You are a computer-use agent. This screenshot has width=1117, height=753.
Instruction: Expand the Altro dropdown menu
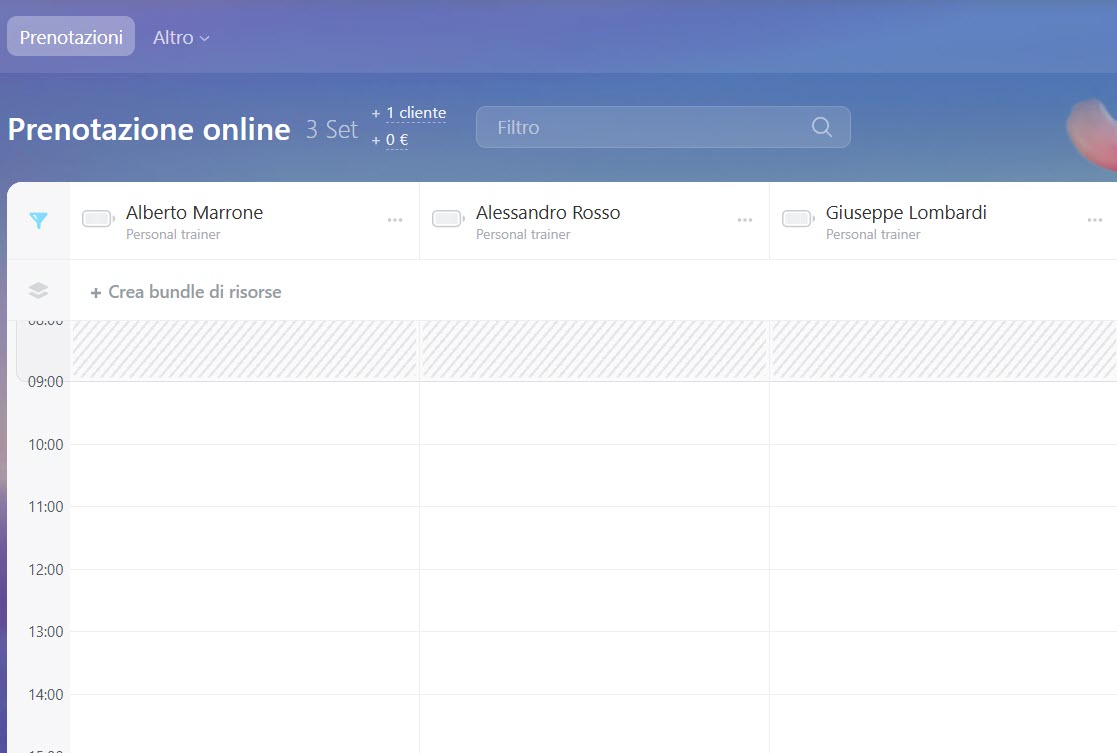pos(181,37)
